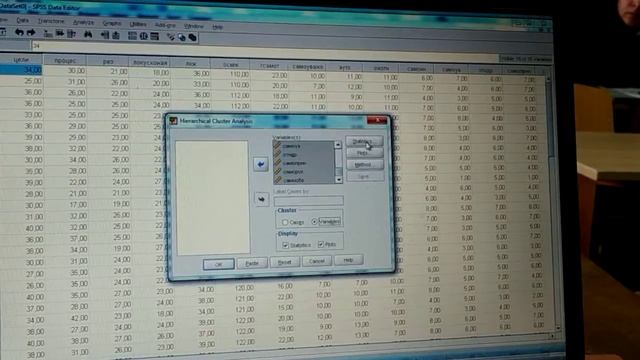Select the first variable in the Variables list
This screenshot has height=360, width=640.
click(x=304, y=146)
